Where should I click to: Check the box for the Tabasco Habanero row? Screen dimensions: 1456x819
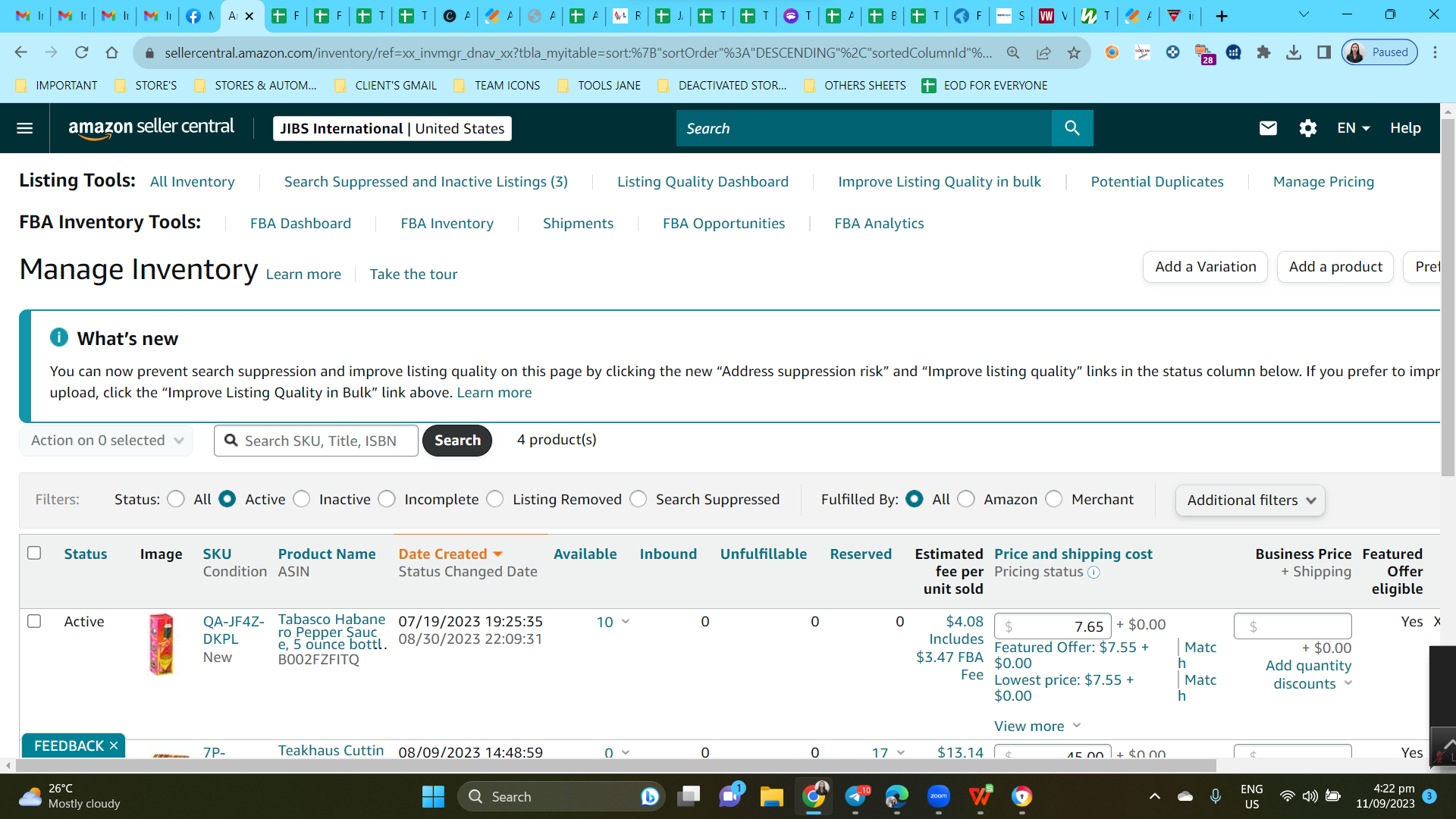[34, 621]
